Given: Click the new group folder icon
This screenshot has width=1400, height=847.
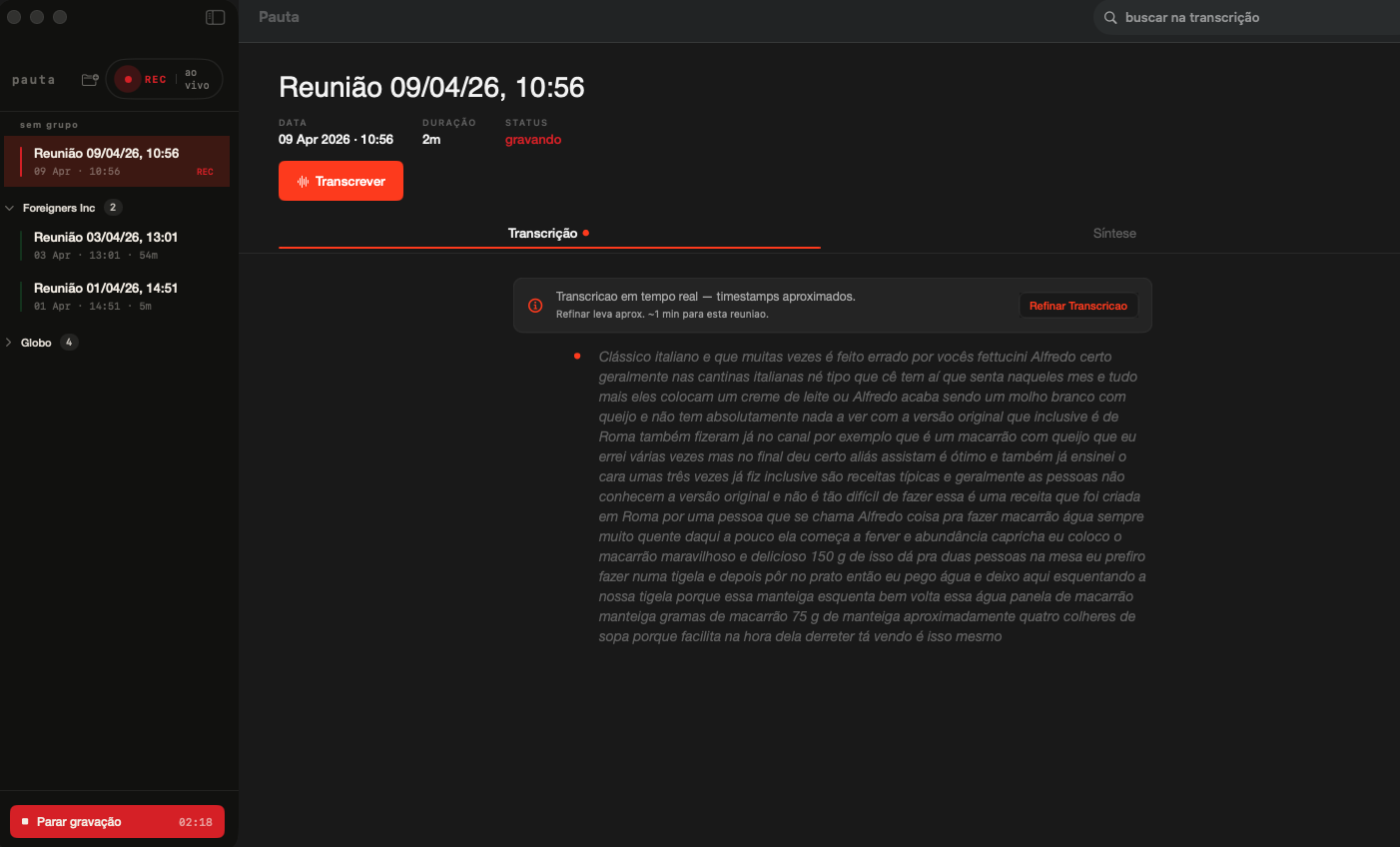Looking at the screenshot, I should pyautogui.click(x=90, y=80).
